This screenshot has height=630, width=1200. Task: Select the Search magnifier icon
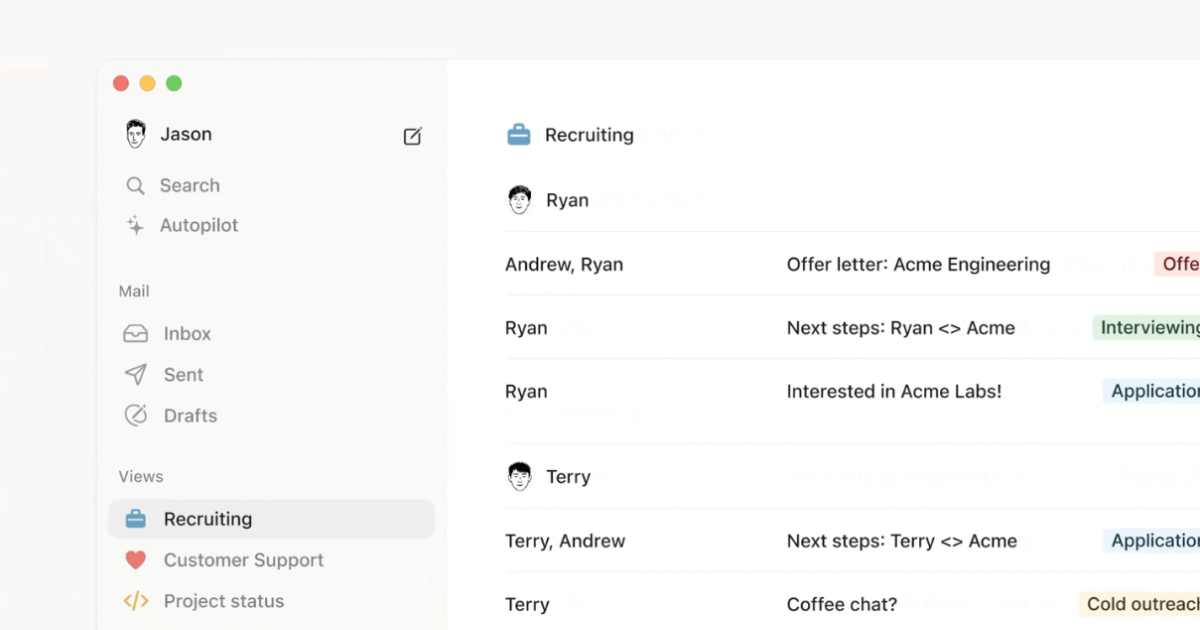[x=134, y=185]
